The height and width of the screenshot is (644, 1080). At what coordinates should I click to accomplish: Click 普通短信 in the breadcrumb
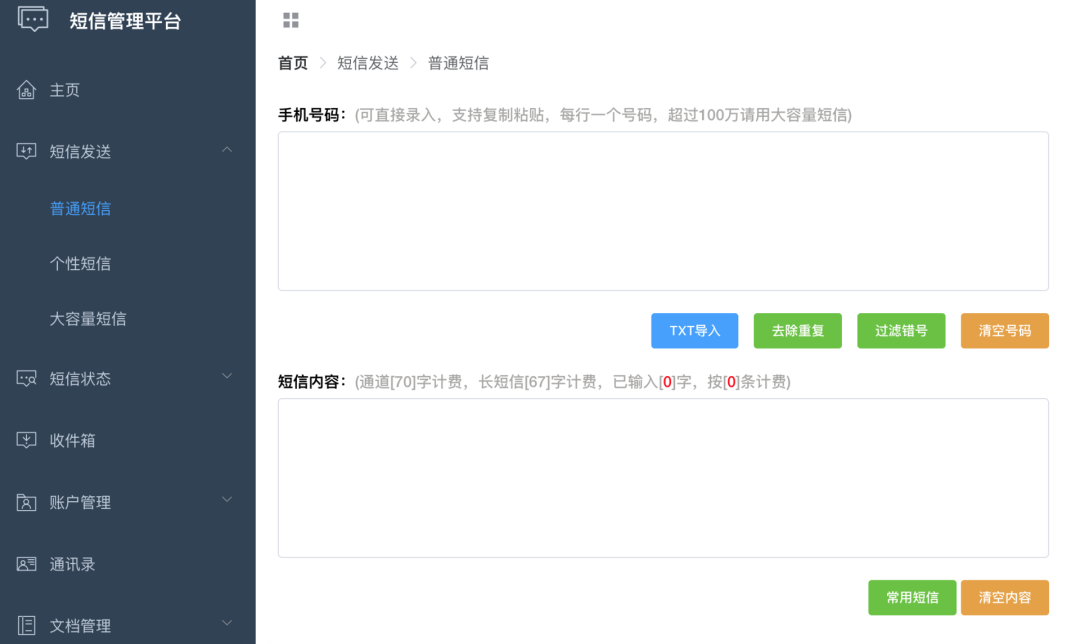[458, 63]
